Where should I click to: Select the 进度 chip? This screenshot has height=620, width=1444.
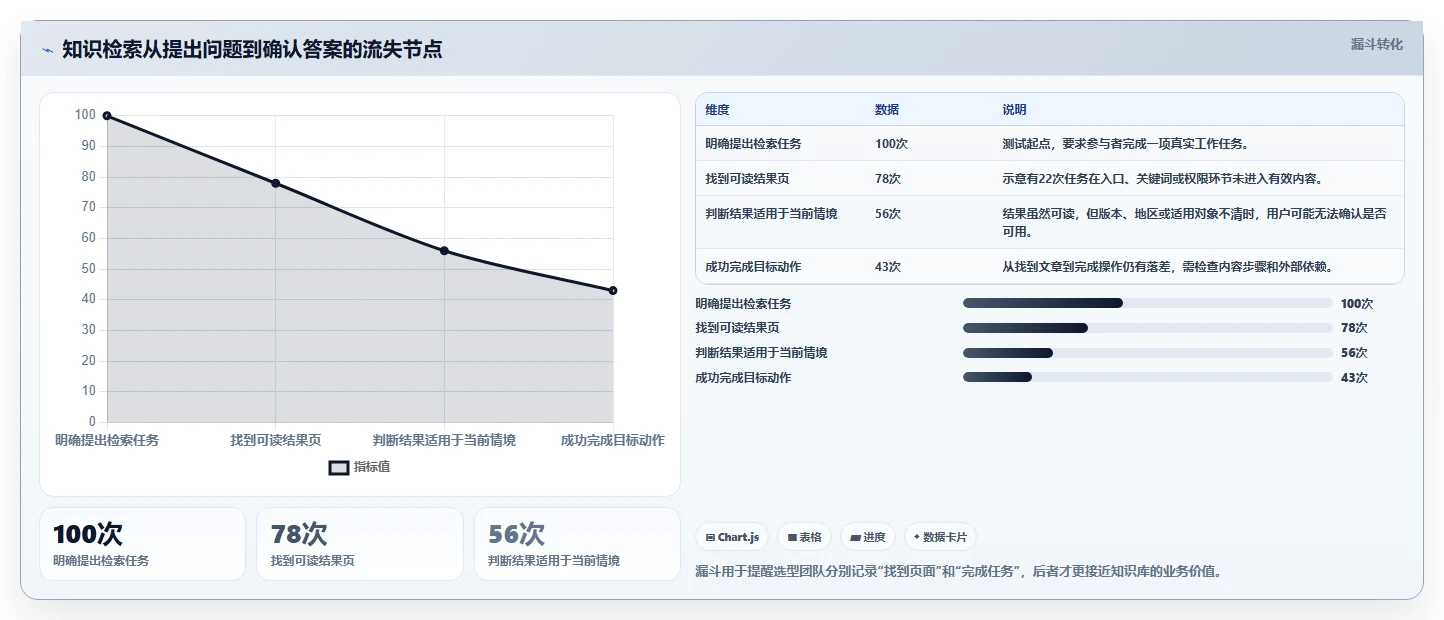(x=867, y=537)
